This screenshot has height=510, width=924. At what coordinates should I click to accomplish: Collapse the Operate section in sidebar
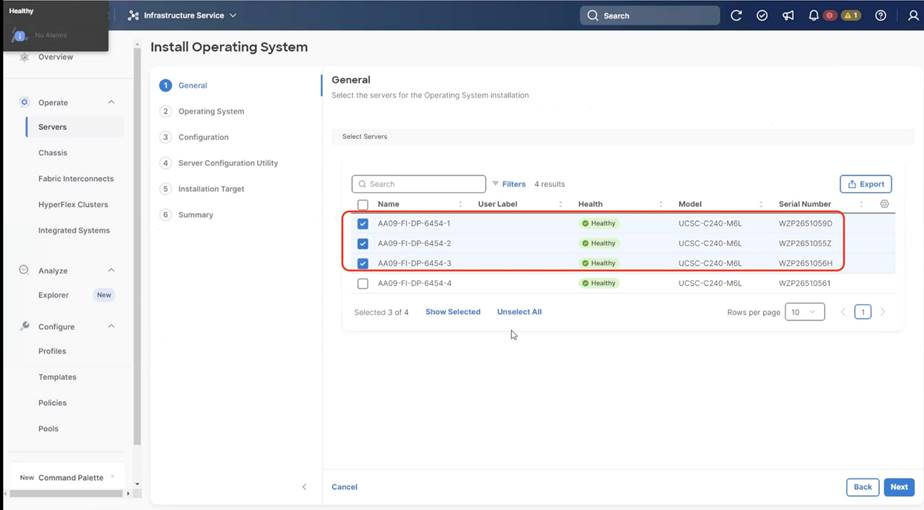point(111,102)
